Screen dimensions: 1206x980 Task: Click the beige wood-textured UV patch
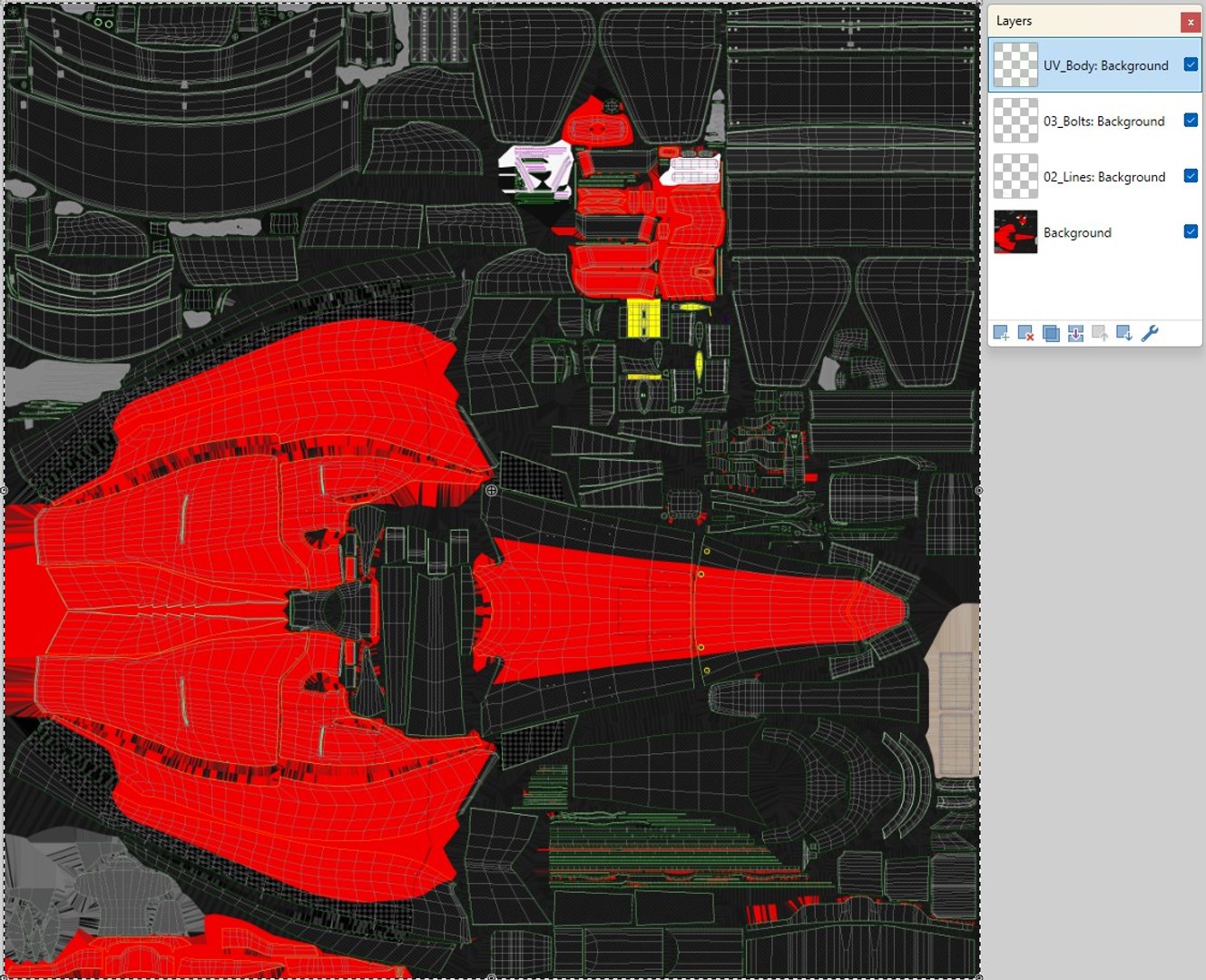point(953,690)
